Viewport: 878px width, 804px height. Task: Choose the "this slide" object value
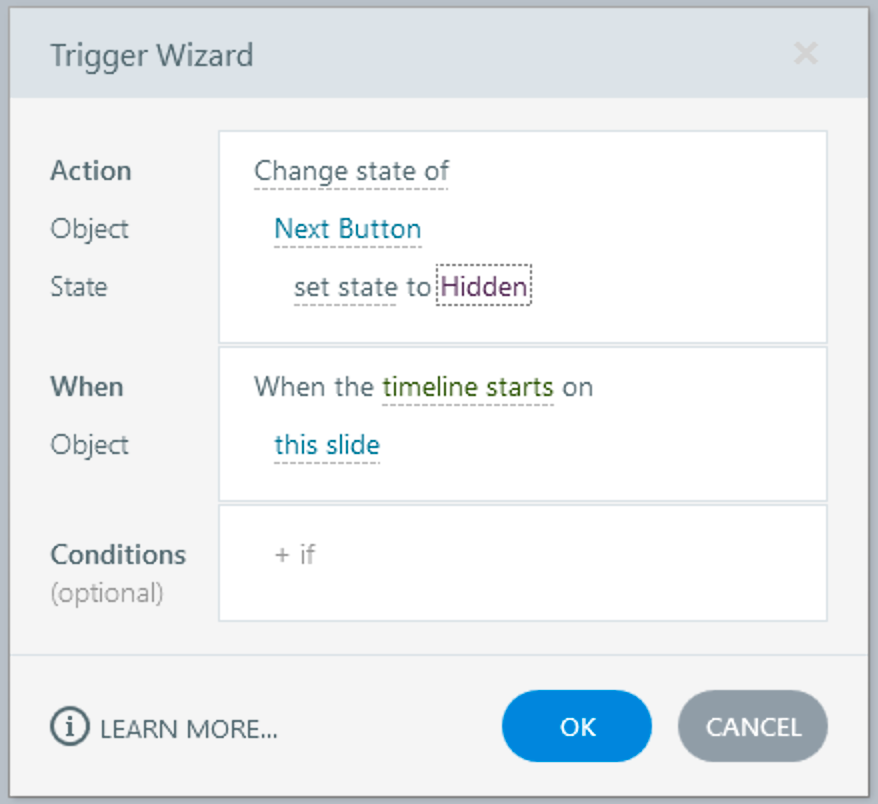(x=327, y=445)
